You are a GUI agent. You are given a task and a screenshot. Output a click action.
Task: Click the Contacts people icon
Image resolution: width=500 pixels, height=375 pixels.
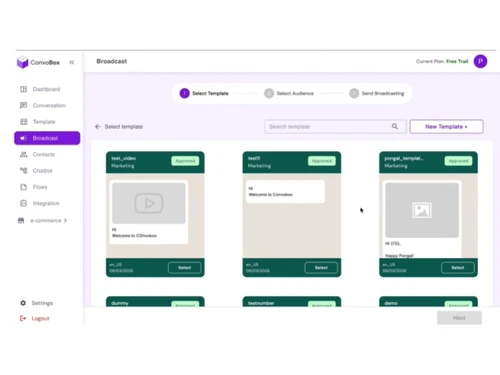(x=23, y=154)
